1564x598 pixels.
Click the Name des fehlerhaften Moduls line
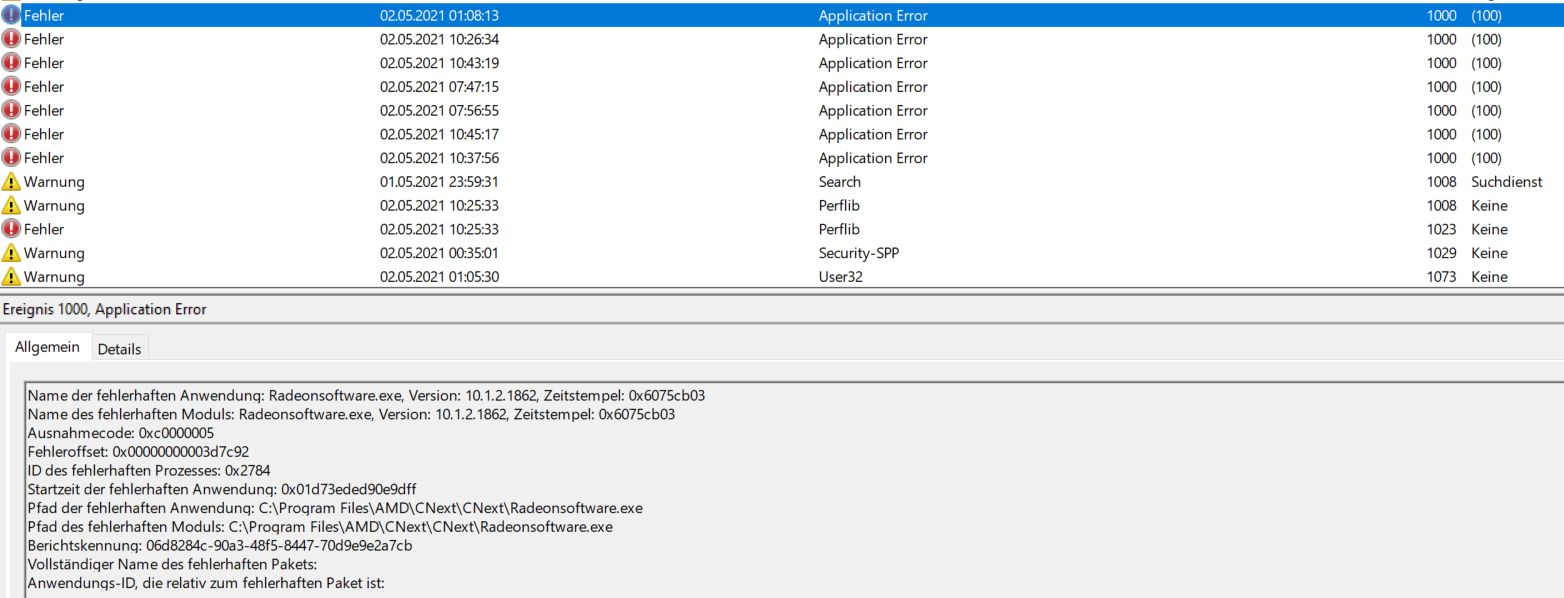(351, 414)
